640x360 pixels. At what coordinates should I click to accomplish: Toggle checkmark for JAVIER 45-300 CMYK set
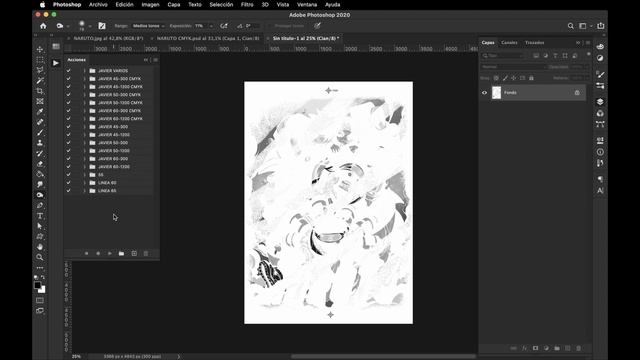pos(68,79)
